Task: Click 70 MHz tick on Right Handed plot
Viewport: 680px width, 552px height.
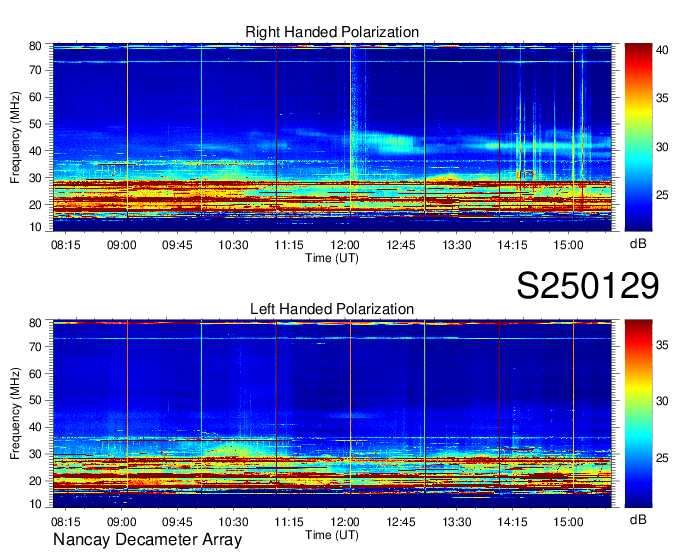Action: point(35,70)
